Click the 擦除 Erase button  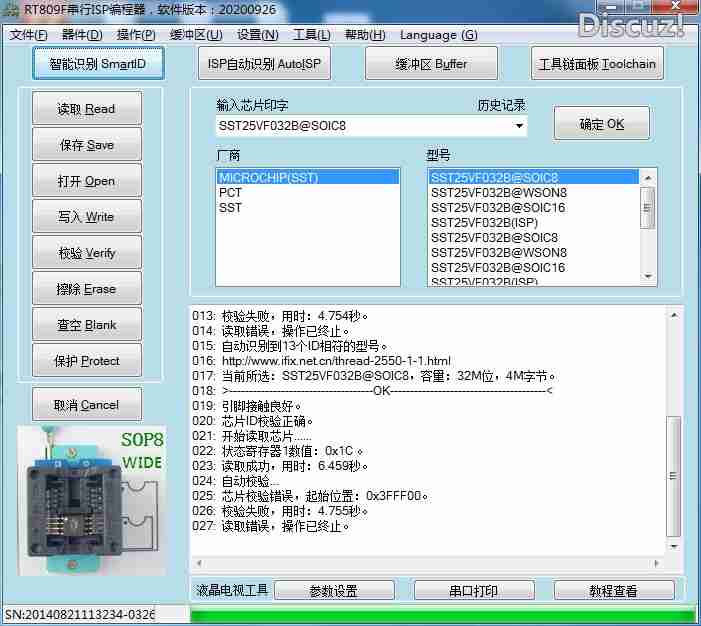coord(87,289)
